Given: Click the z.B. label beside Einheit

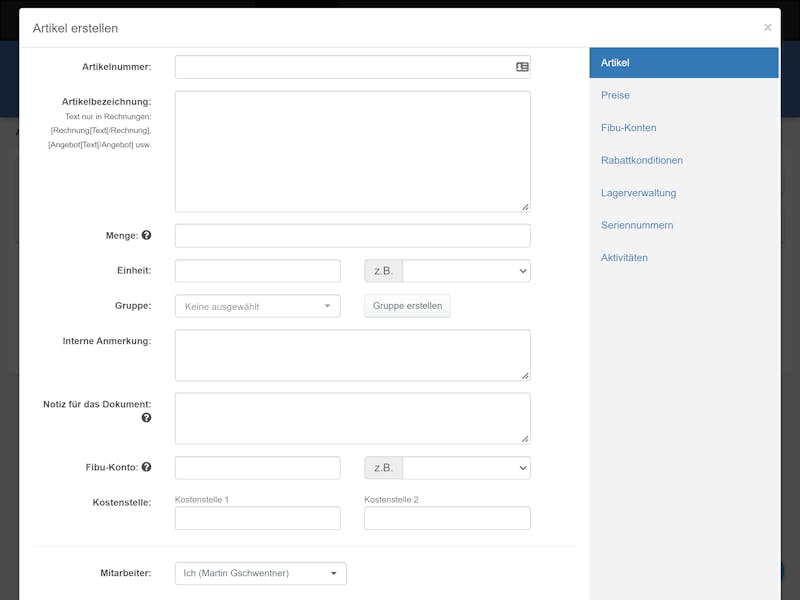Looking at the screenshot, I should [383, 271].
